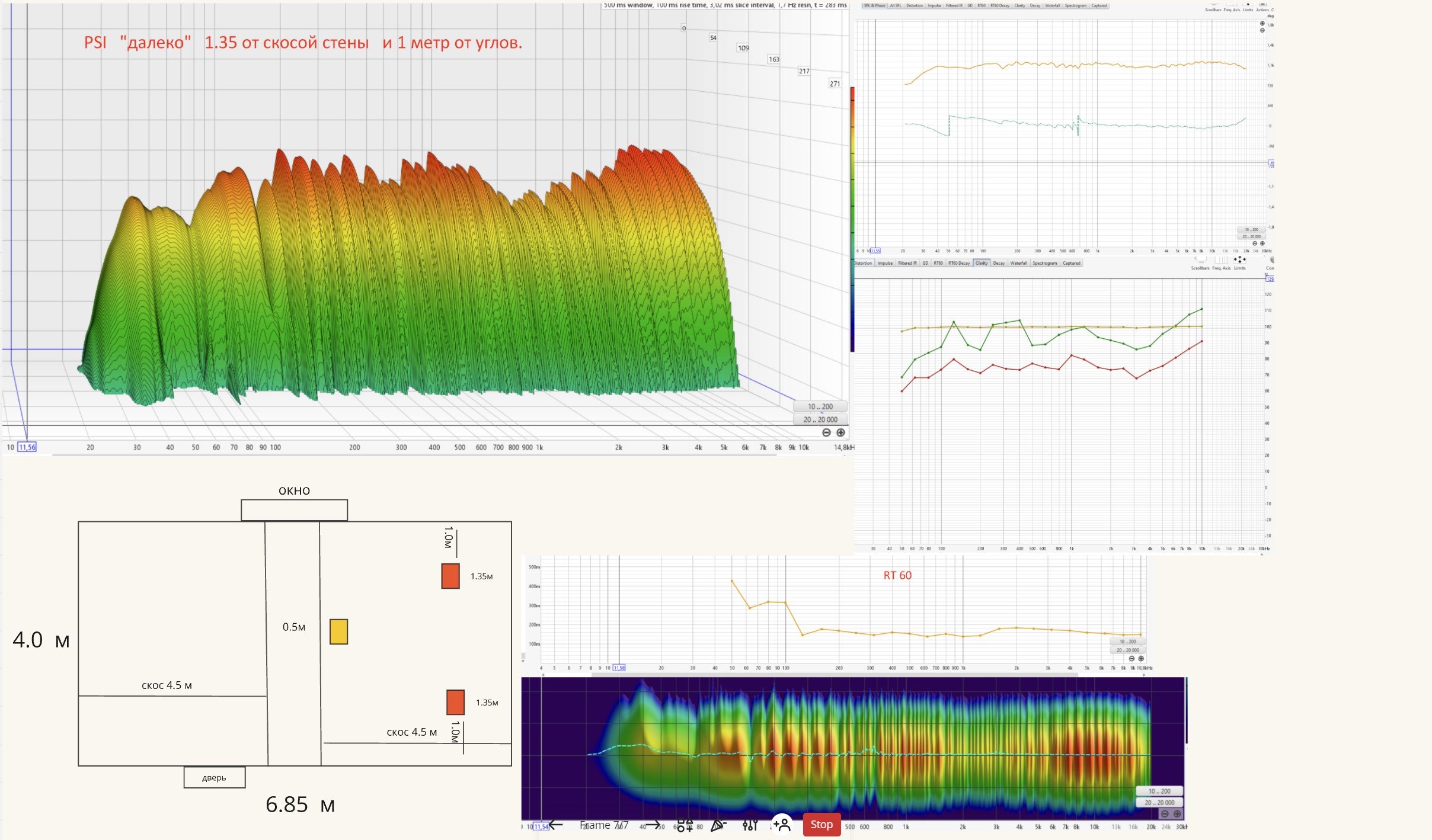Open the shapes insert icon
Image resolution: width=1432 pixels, height=840 pixels.
pyautogui.click(x=685, y=825)
